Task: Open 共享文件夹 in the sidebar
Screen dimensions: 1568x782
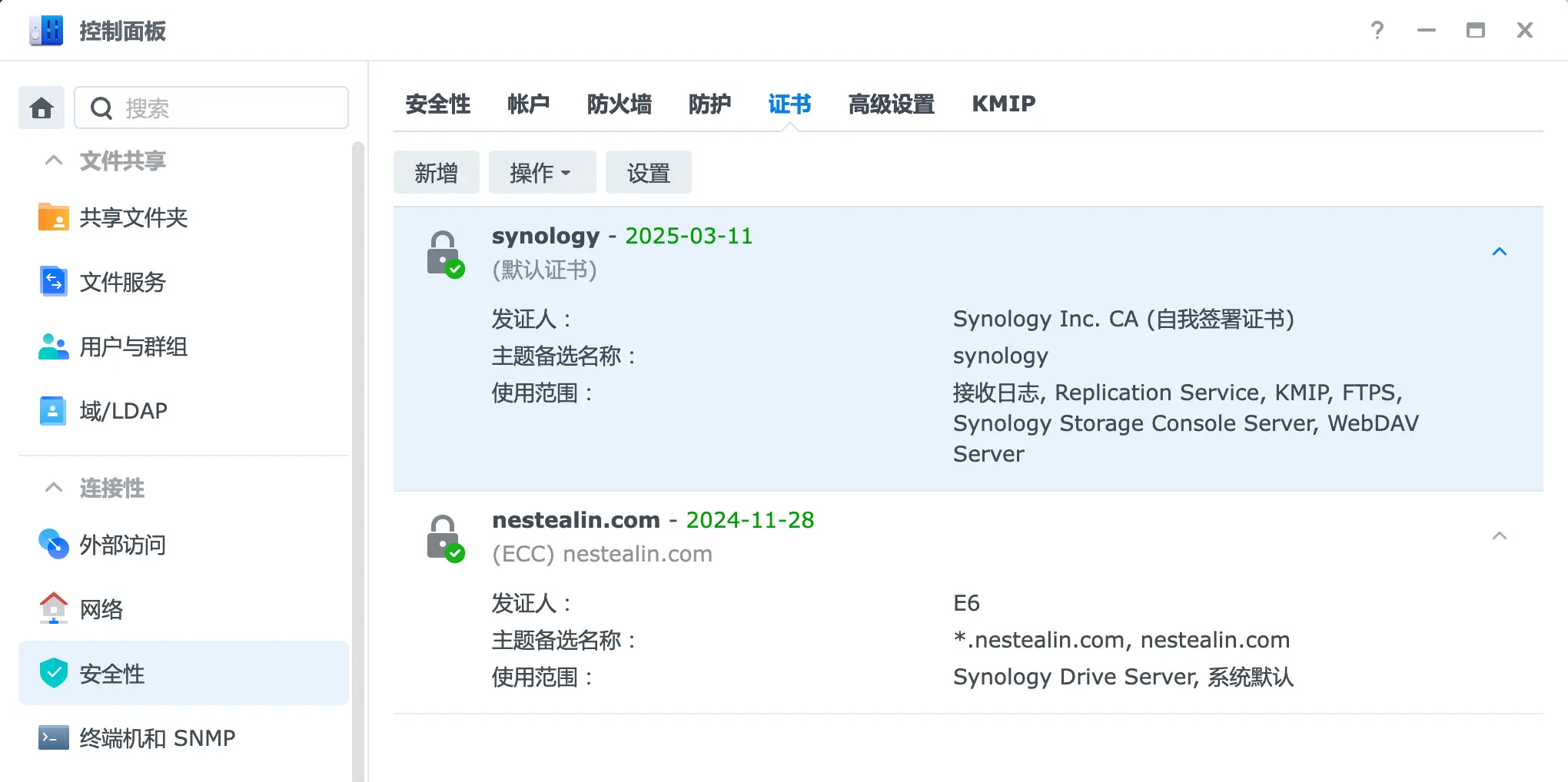Action: tap(184, 217)
